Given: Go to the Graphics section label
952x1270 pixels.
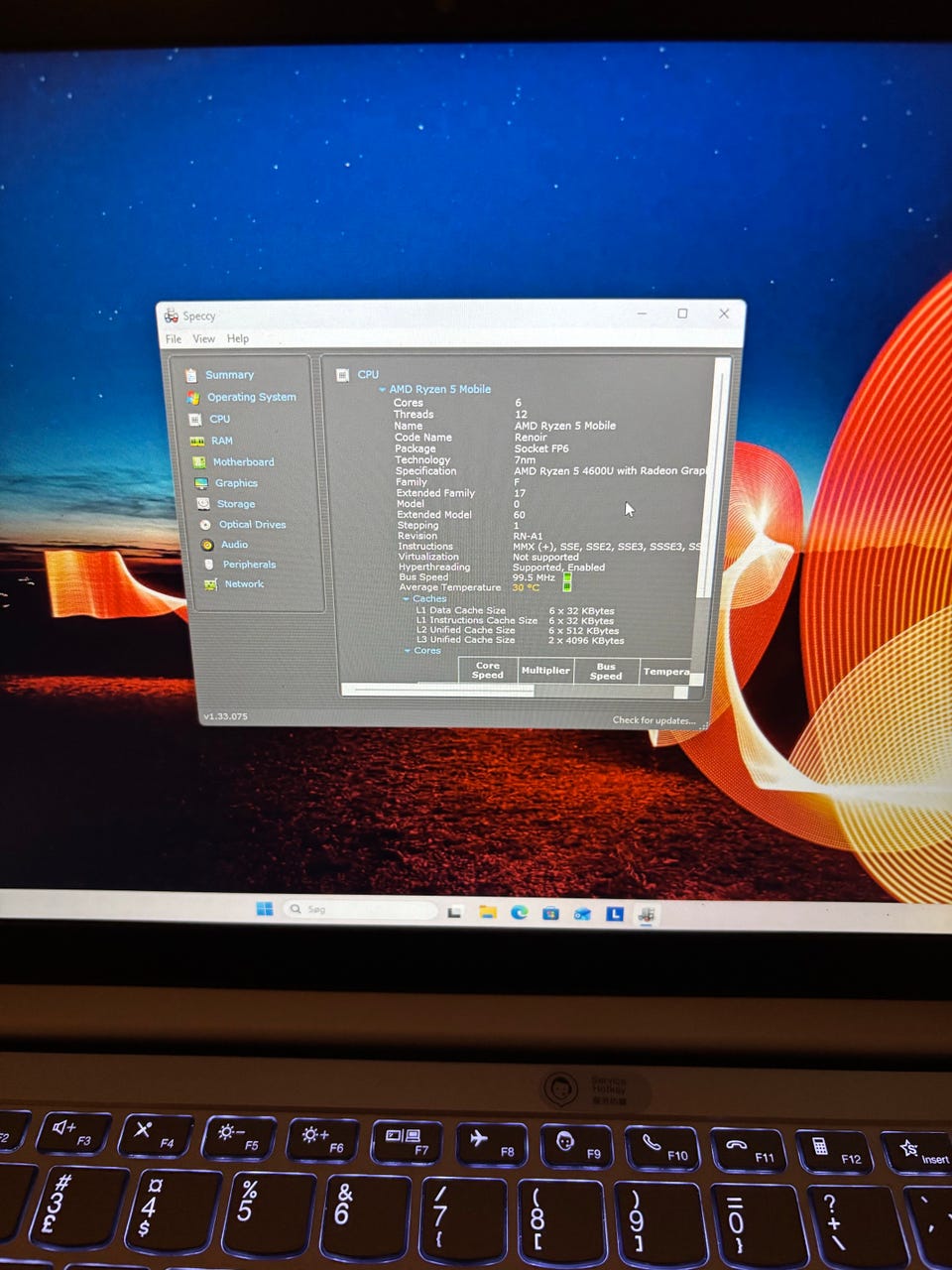Looking at the screenshot, I should 236,483.
